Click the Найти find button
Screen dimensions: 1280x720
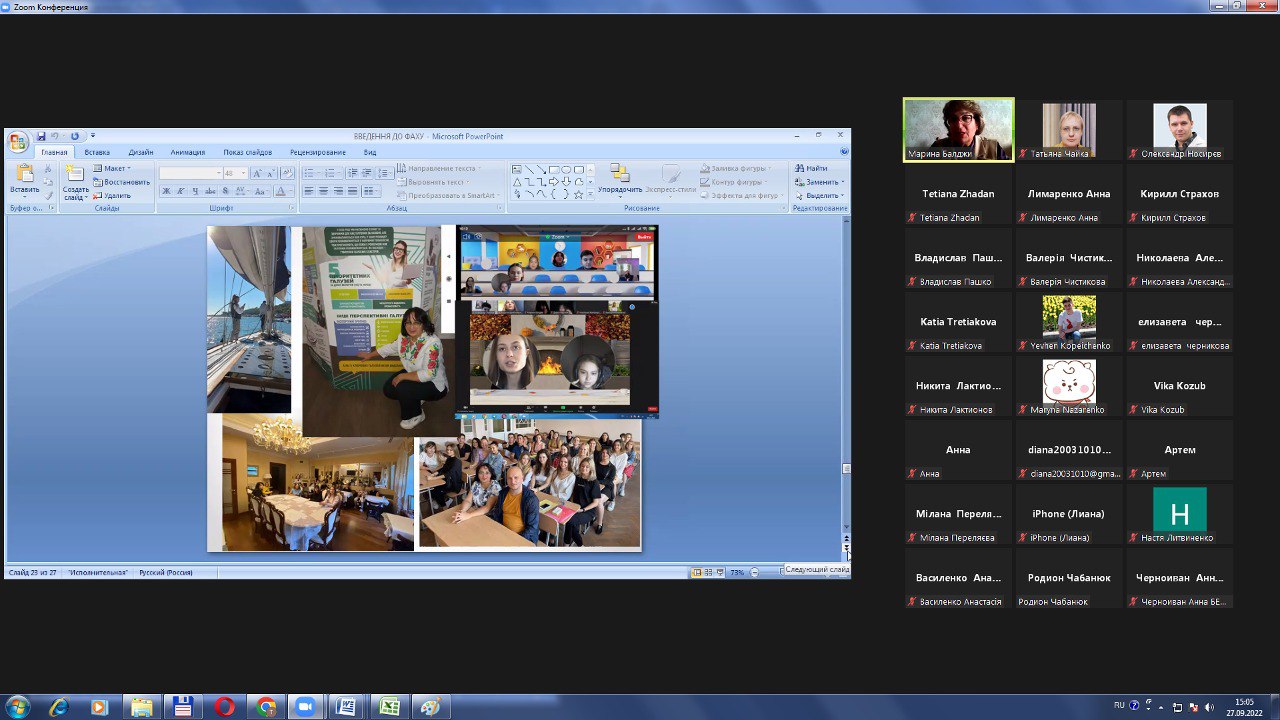click(x=812, y=168)
